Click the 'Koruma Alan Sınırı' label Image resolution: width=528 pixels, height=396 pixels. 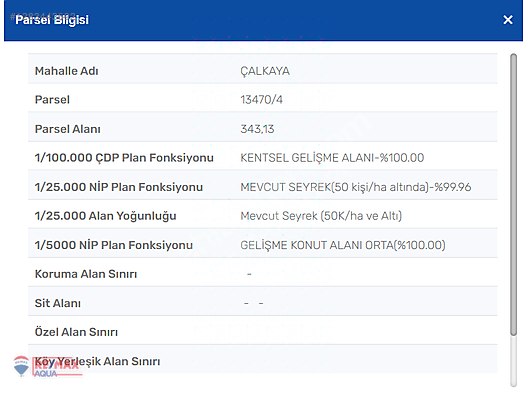(86, 274)
